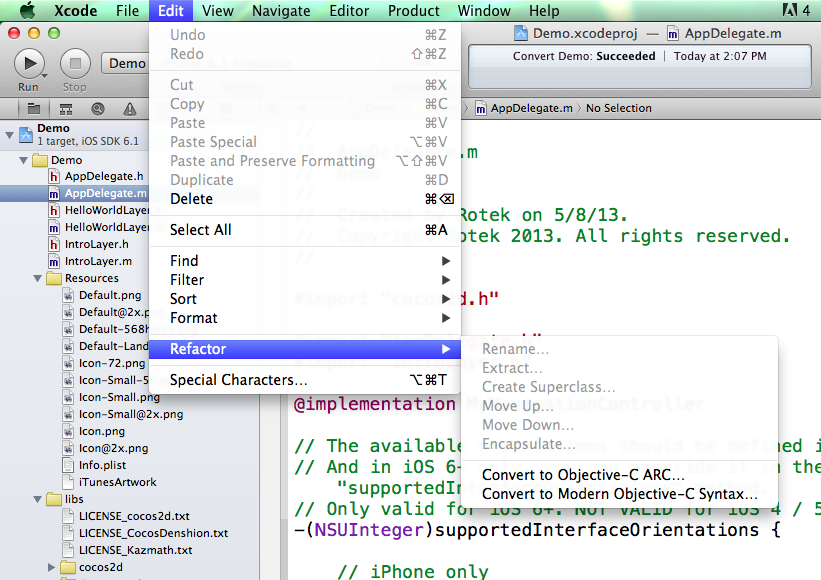
Task: Select Icon-Small.png in Resources
Action: pyautogui.click(x=119, y=397)
